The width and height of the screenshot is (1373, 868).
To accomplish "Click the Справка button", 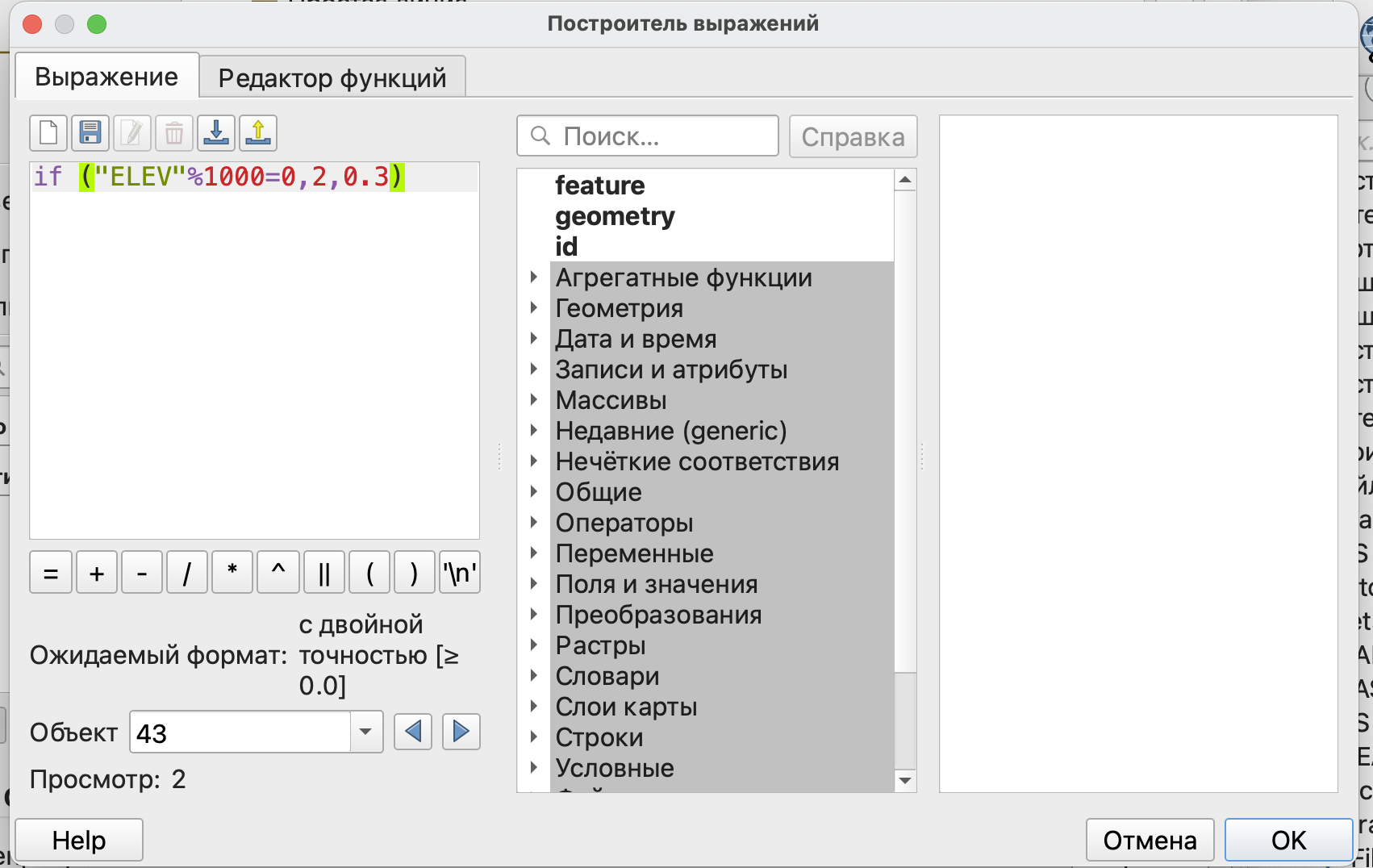I will [853, 136].
